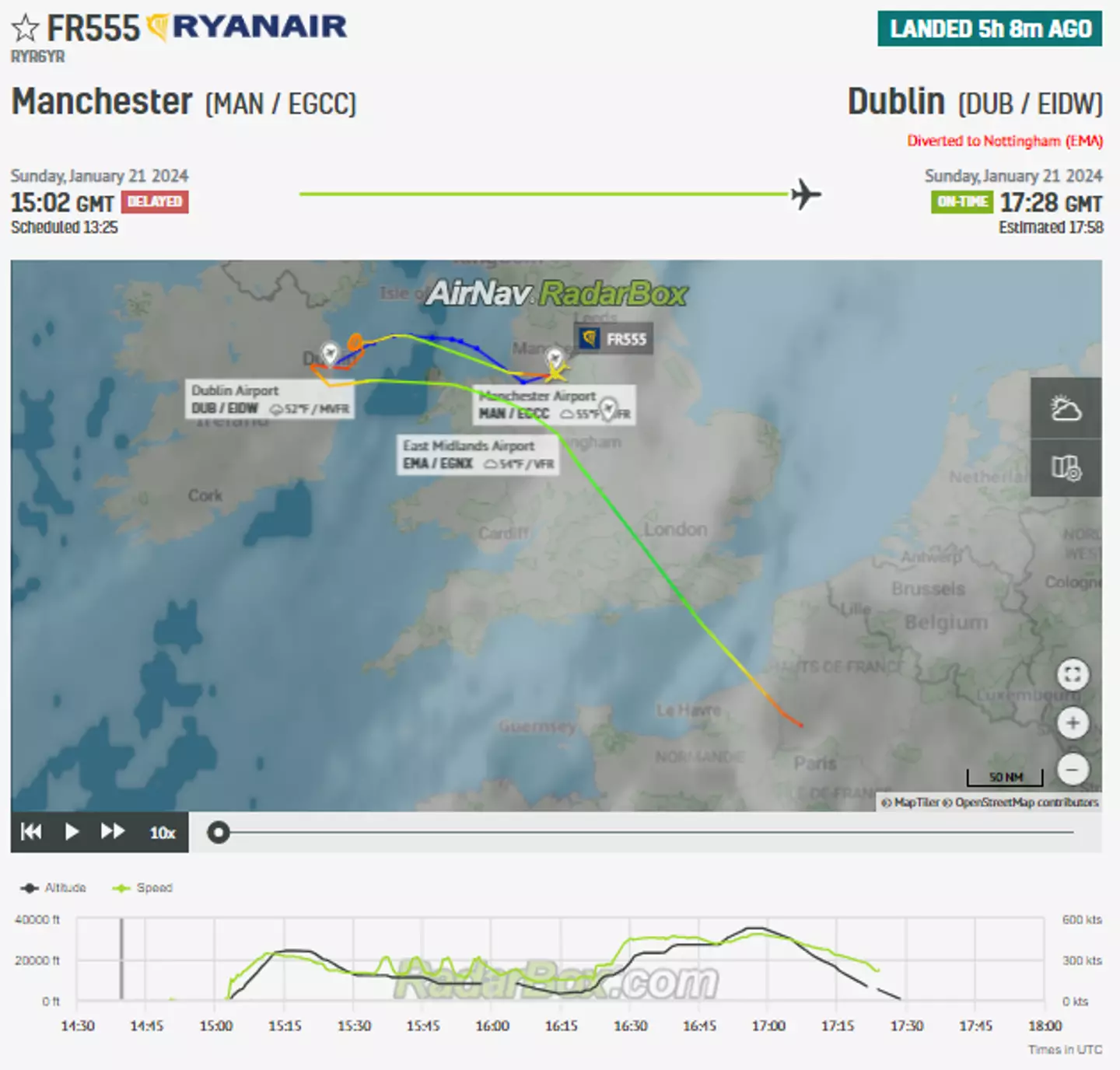The image size is (1120, 1070).
Task: Click the favorite star next to FR555
Action: tap(25, 29)
